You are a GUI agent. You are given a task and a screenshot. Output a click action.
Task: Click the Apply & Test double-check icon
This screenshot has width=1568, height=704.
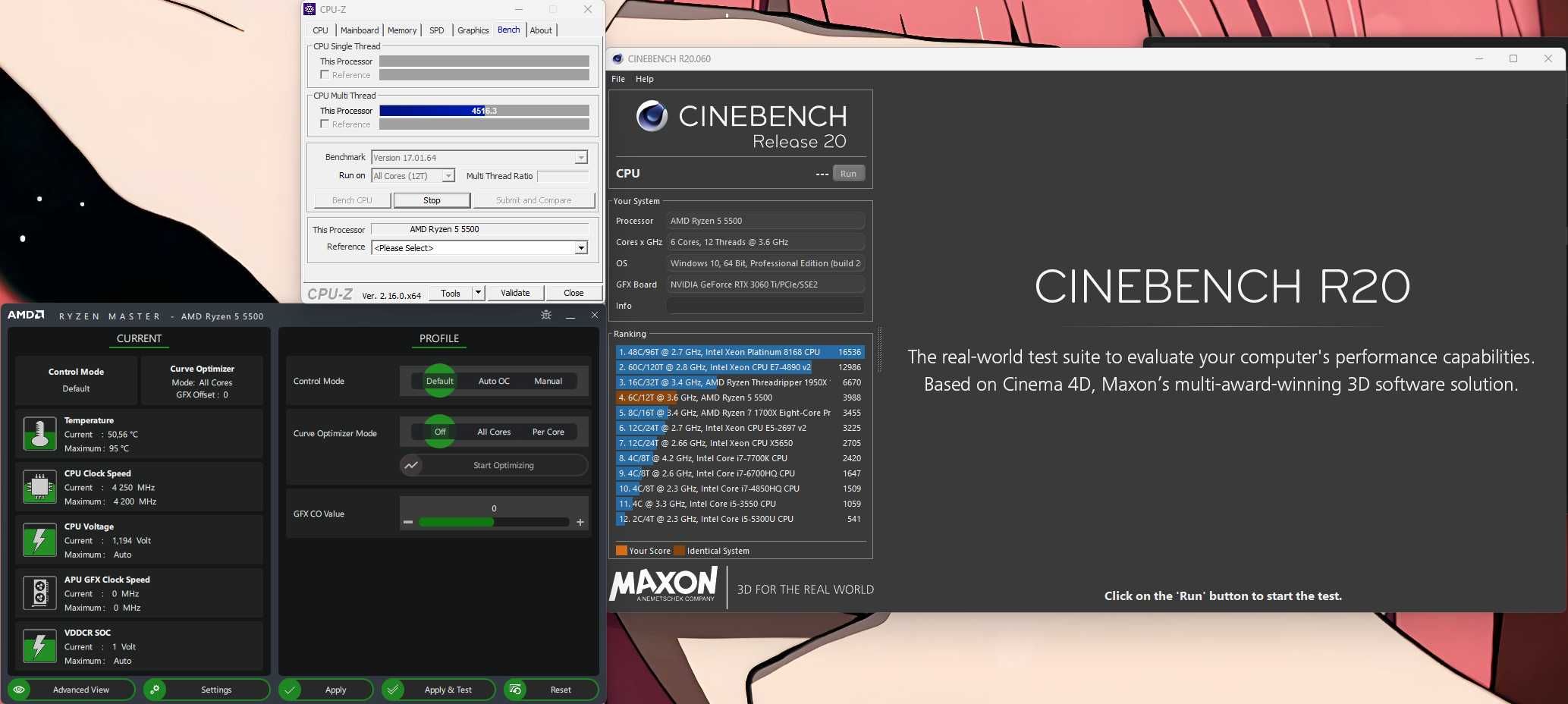392,690
